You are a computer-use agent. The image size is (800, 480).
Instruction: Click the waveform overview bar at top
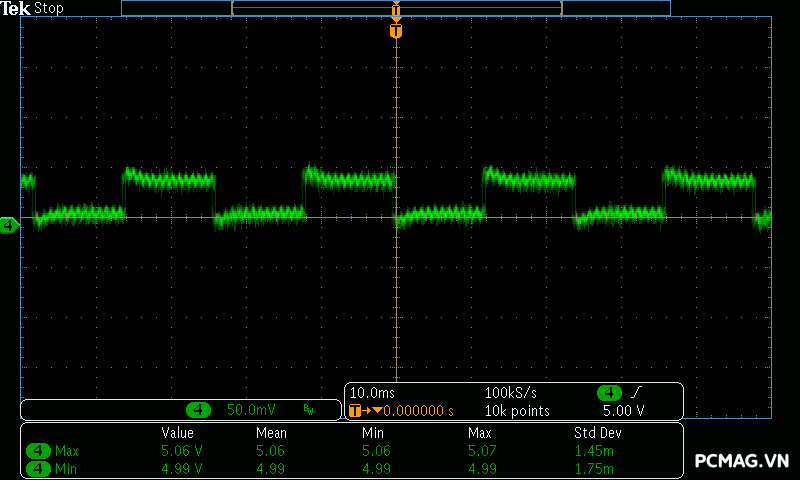pos(395,8)
